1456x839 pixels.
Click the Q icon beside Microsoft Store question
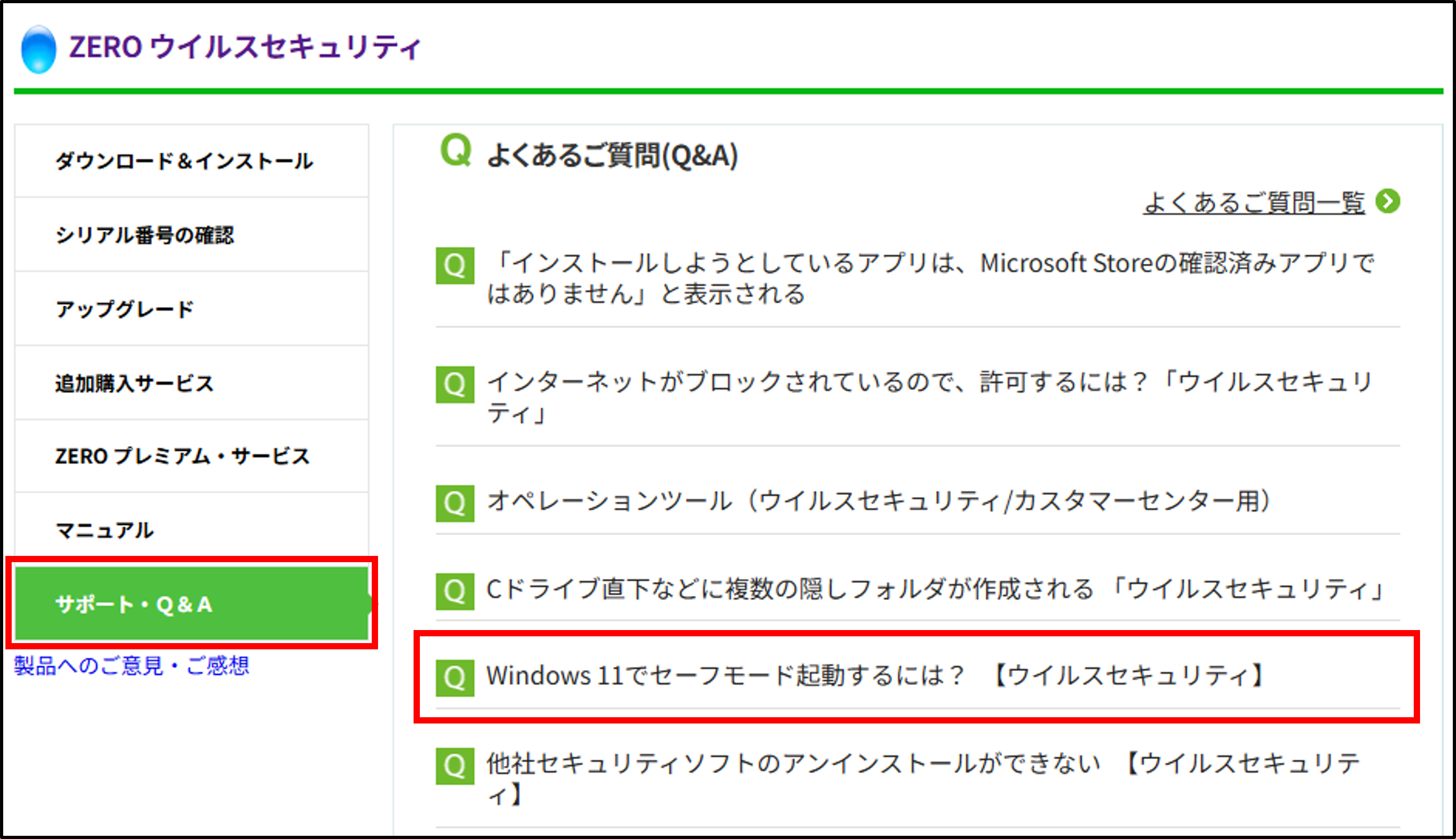[x=455, y=266]
